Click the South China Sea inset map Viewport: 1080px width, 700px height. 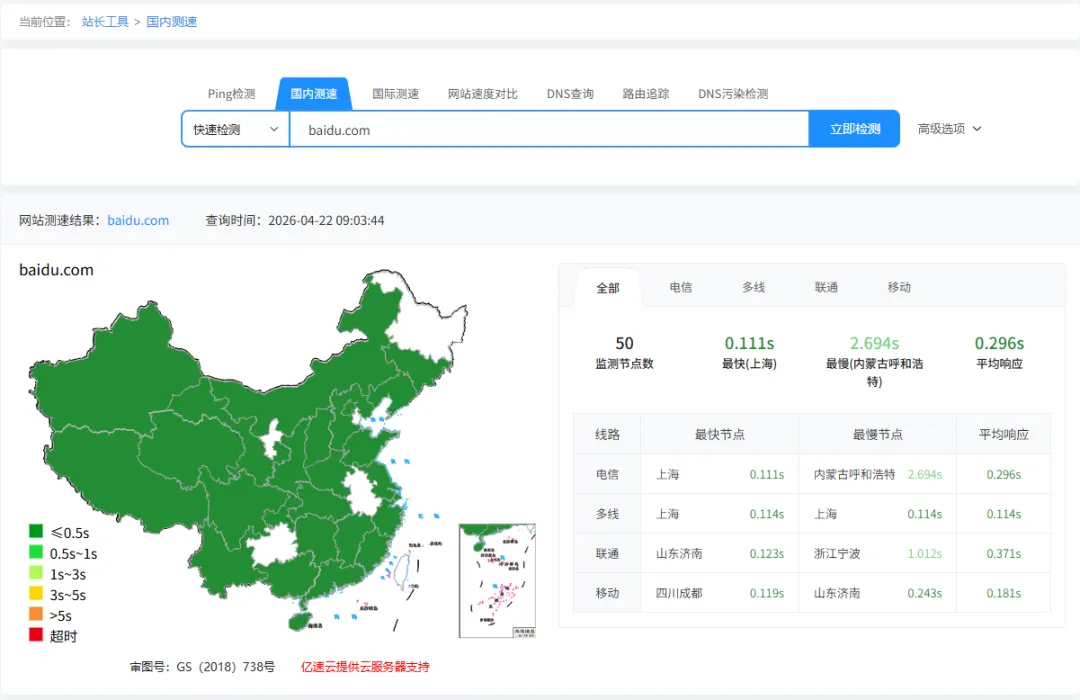(497, 581)
